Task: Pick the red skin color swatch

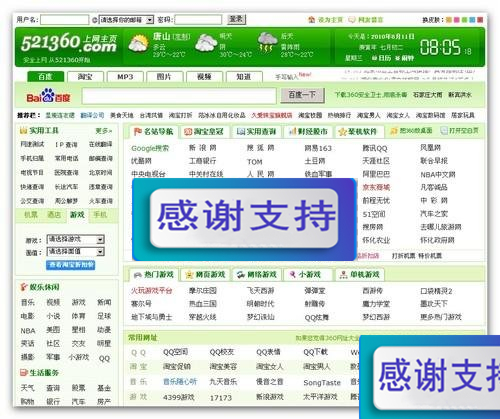Action: pyautogui.click(x=480, y=20)
